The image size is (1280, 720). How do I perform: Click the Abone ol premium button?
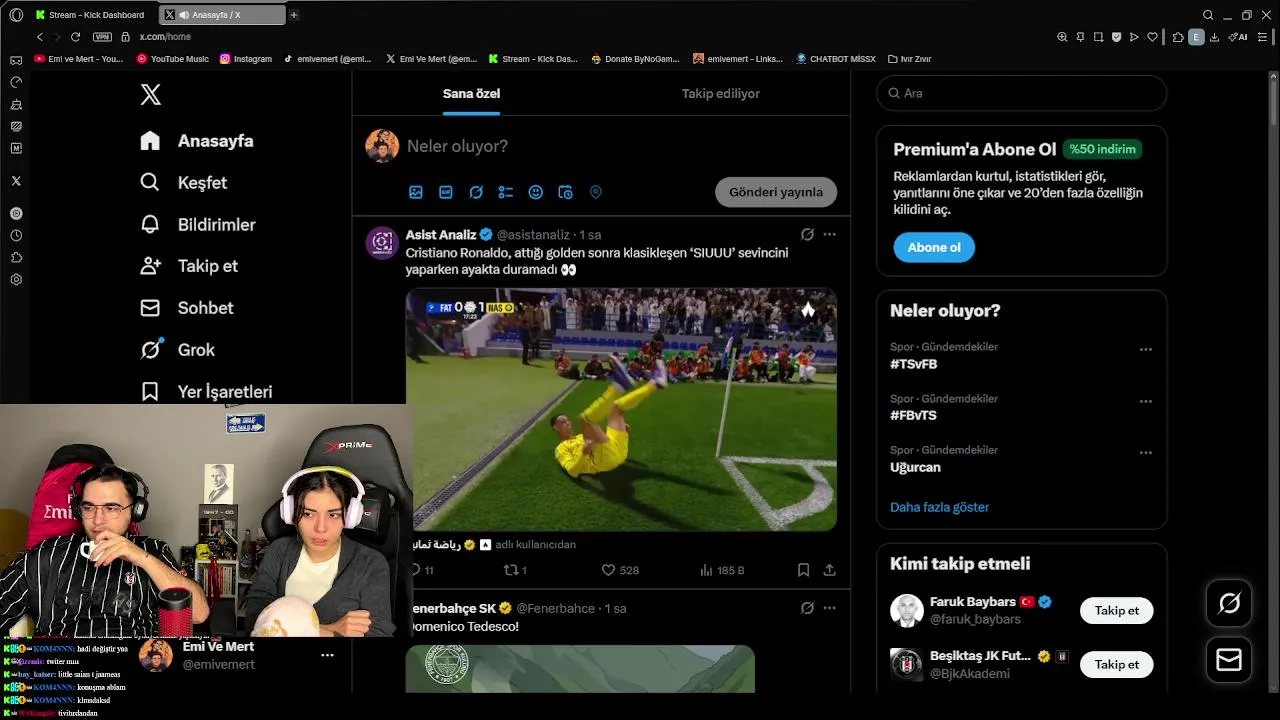pyautogui.click(x=934, y=247)
